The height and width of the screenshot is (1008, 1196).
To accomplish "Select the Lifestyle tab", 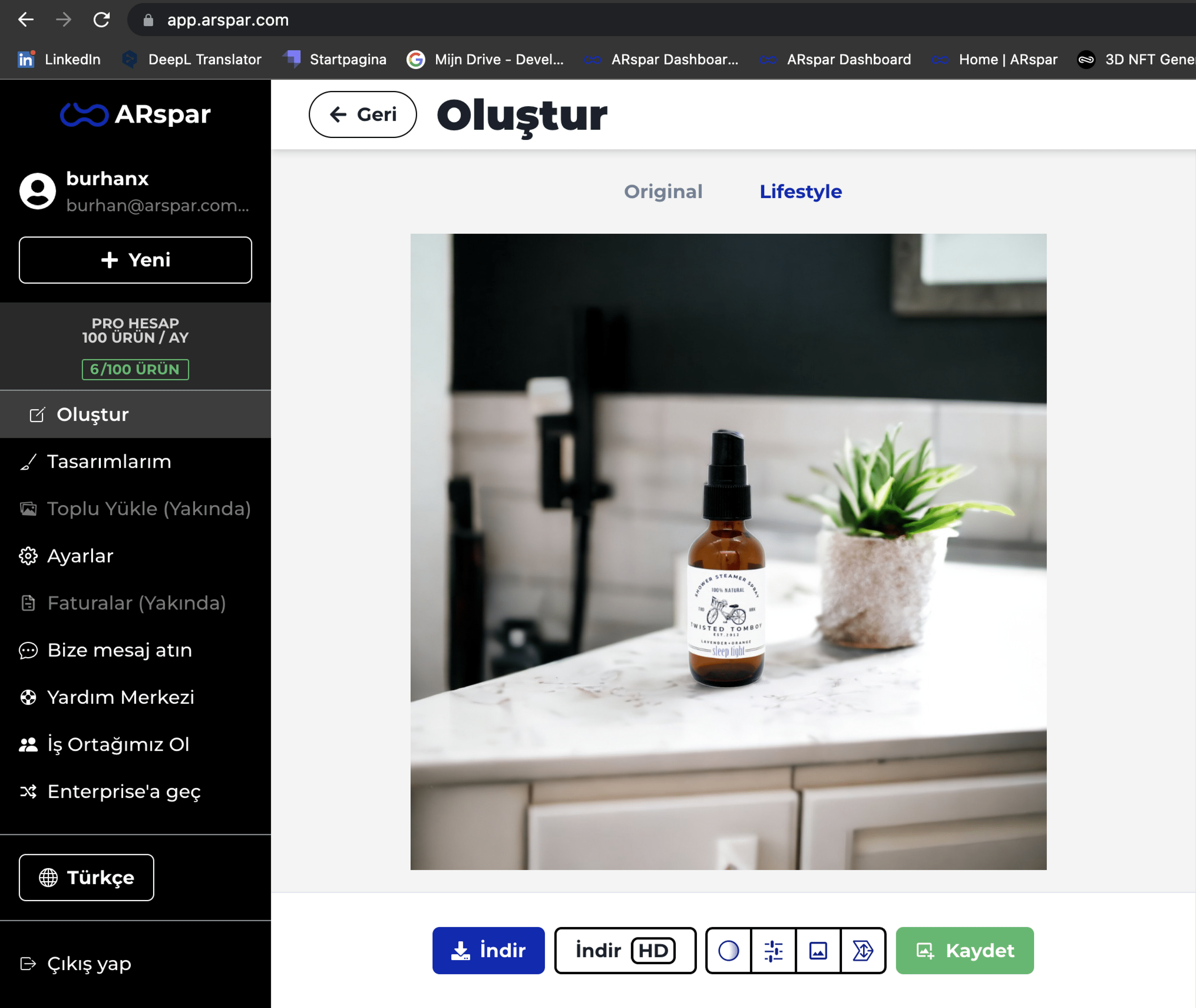I will 800,191.
